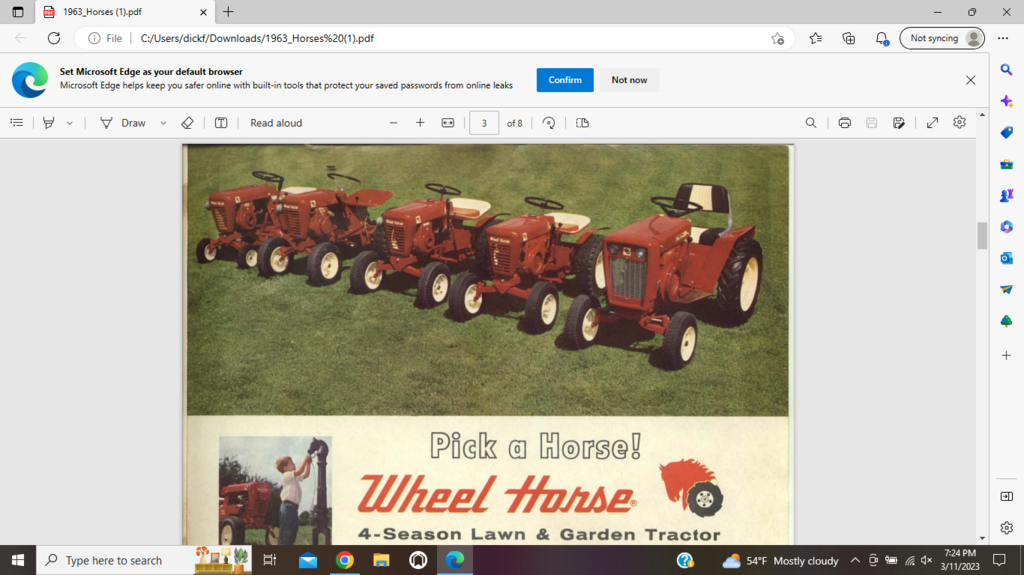Open Task View on taskbar
This screenshot has width=1024, height=575.
coord(269,560)
